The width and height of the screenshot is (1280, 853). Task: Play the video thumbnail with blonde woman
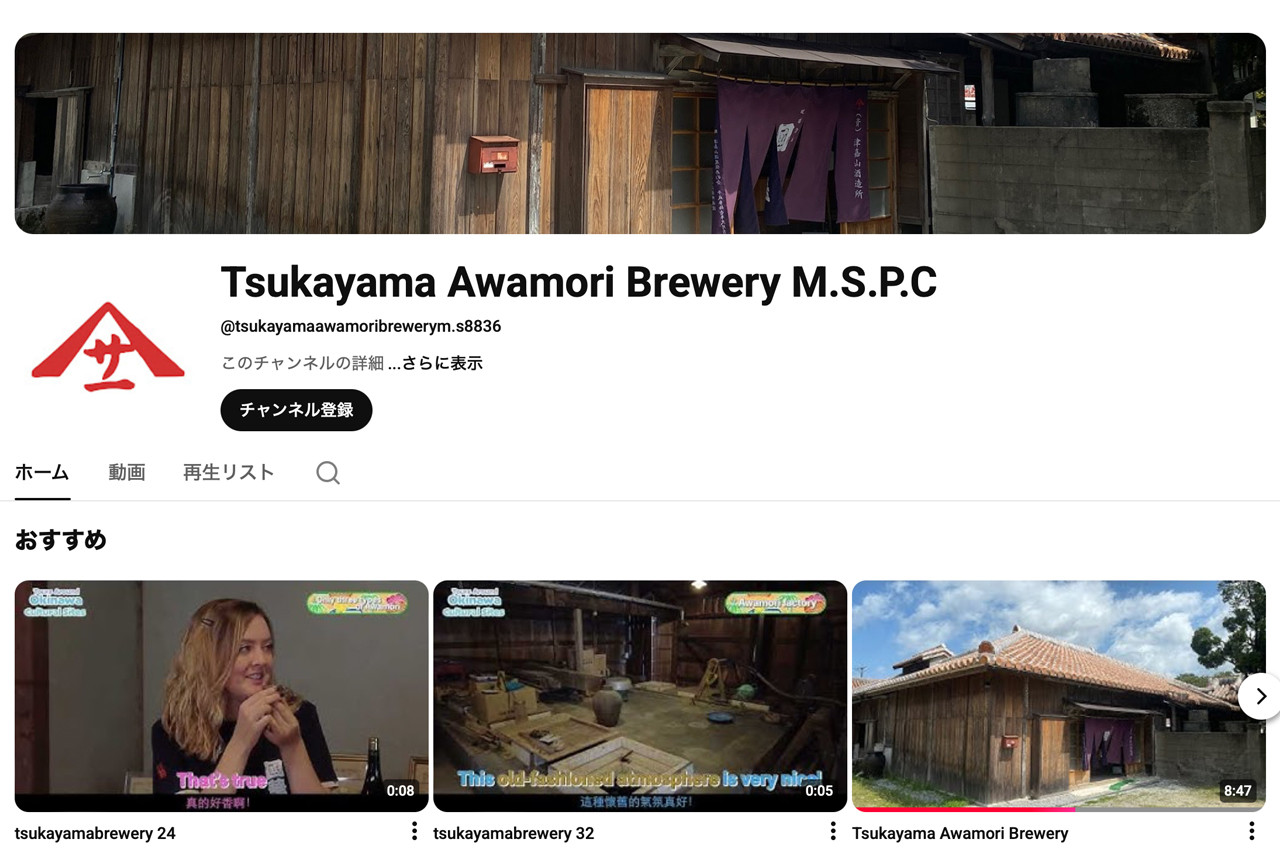[221, 695]
